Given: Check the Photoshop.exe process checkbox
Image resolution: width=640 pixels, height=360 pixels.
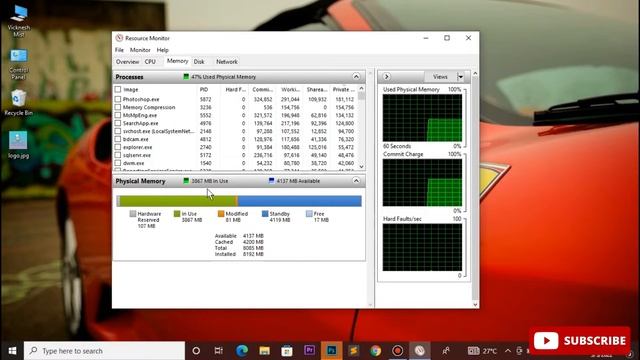Looking at the screenshot, I should [118, 99].
